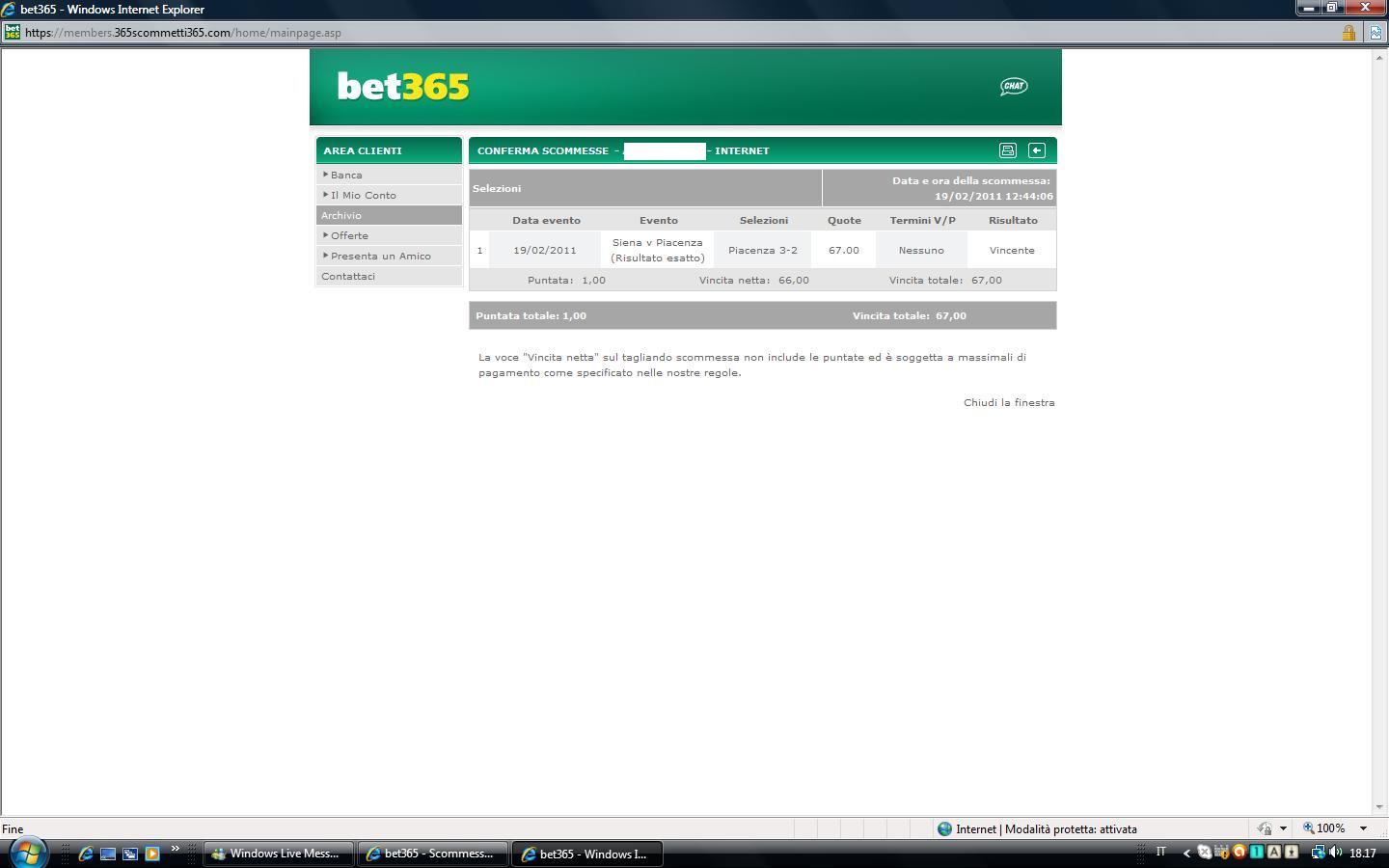Open Contattaci in the sidebar
Screen dimensions: 1389x868
click(389, 276)
